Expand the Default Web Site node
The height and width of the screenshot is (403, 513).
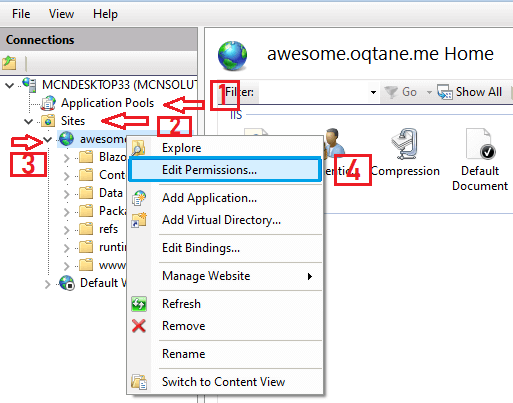click(x=48, y=284)
